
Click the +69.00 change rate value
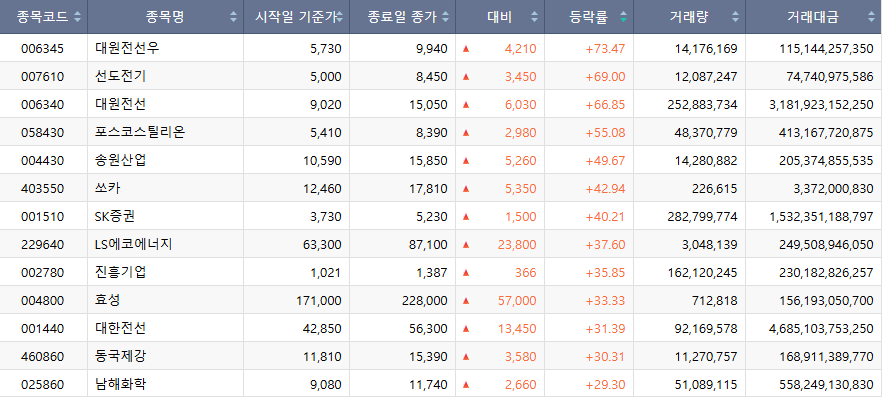pyautogui.click(x=605, y=77)
